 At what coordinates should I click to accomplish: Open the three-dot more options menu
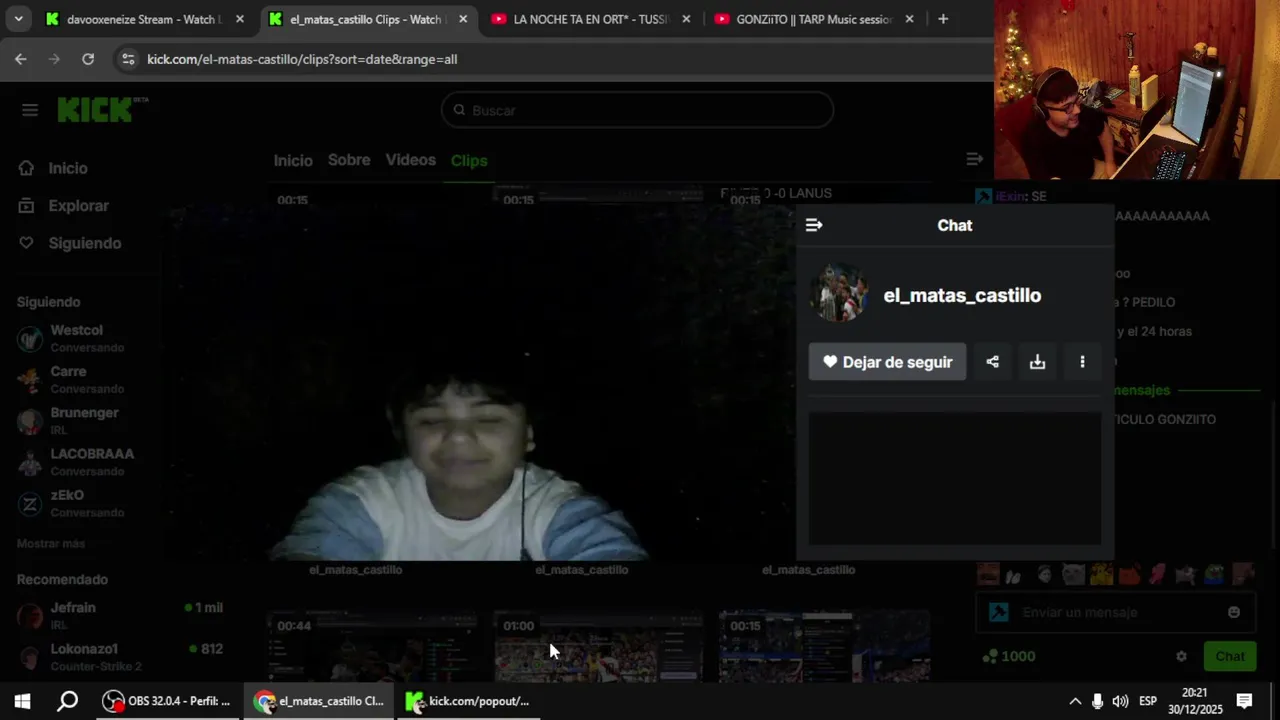click(1082, 362)
